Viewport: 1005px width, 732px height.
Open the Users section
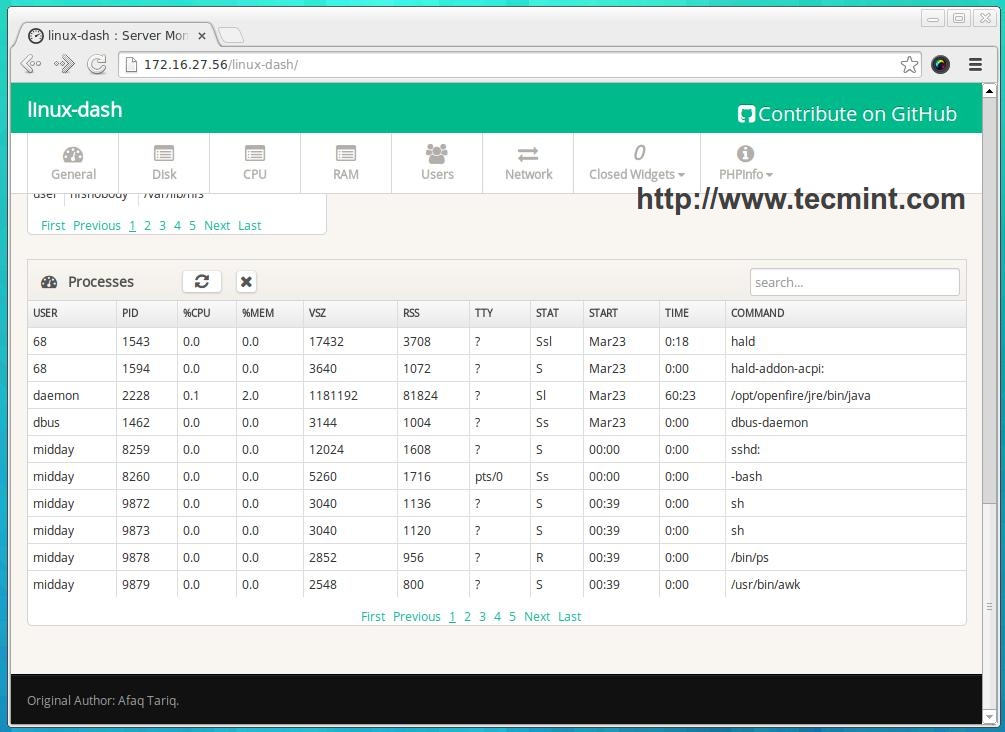coord(437,163)
